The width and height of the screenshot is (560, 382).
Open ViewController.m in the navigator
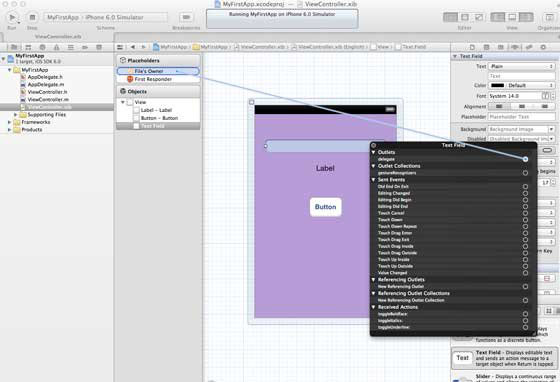click(x=48, y=100)
